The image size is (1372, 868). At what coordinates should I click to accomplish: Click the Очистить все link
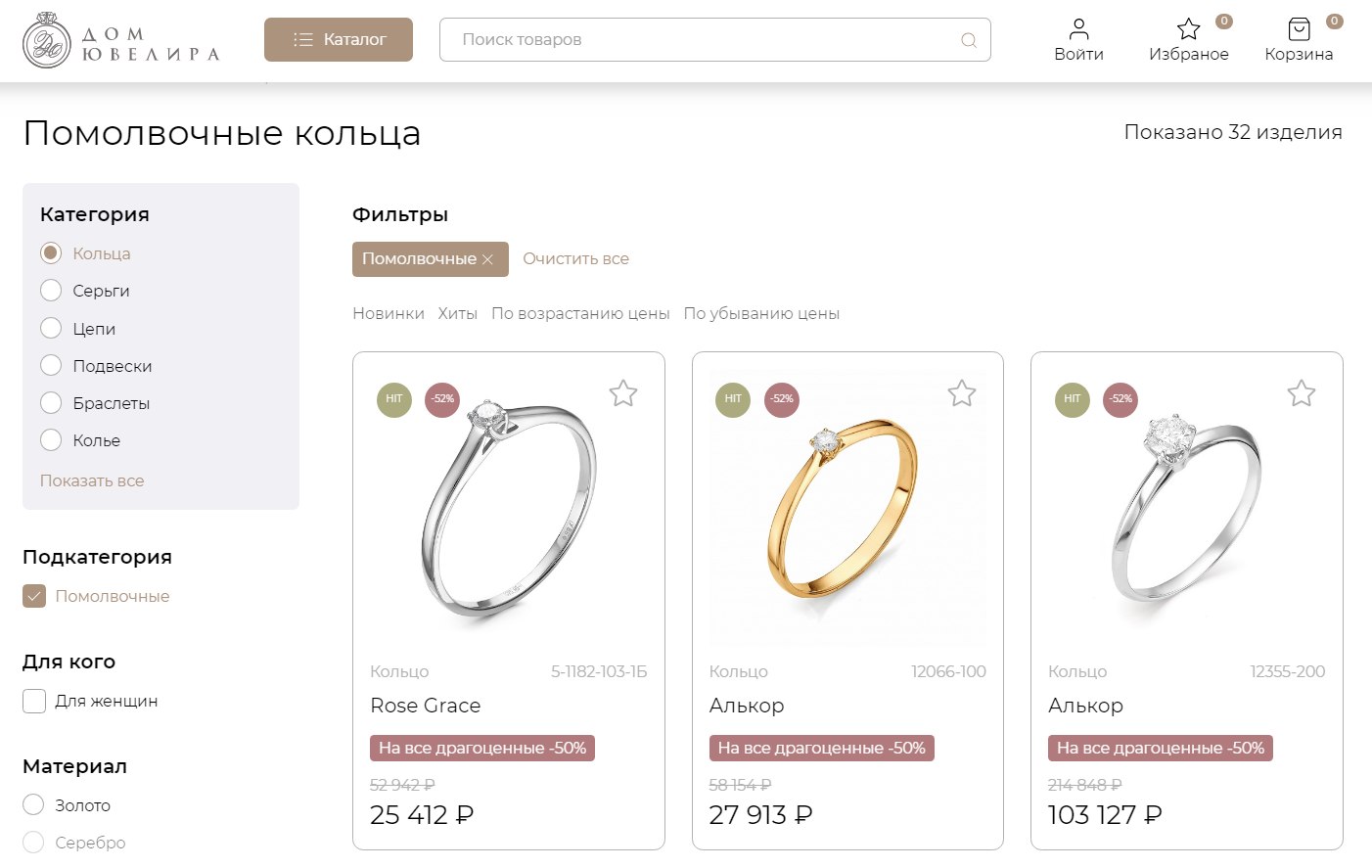click(x=575, y=258)
